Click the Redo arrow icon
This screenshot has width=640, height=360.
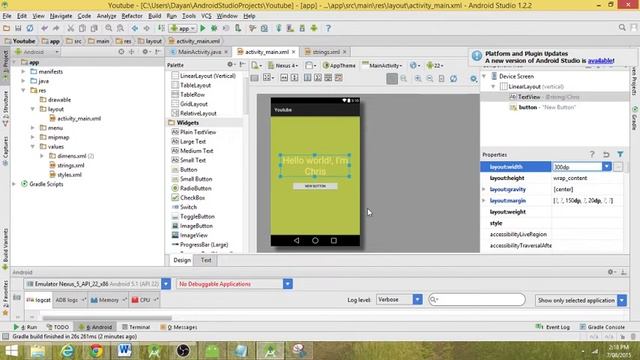[x=56, y=28]
